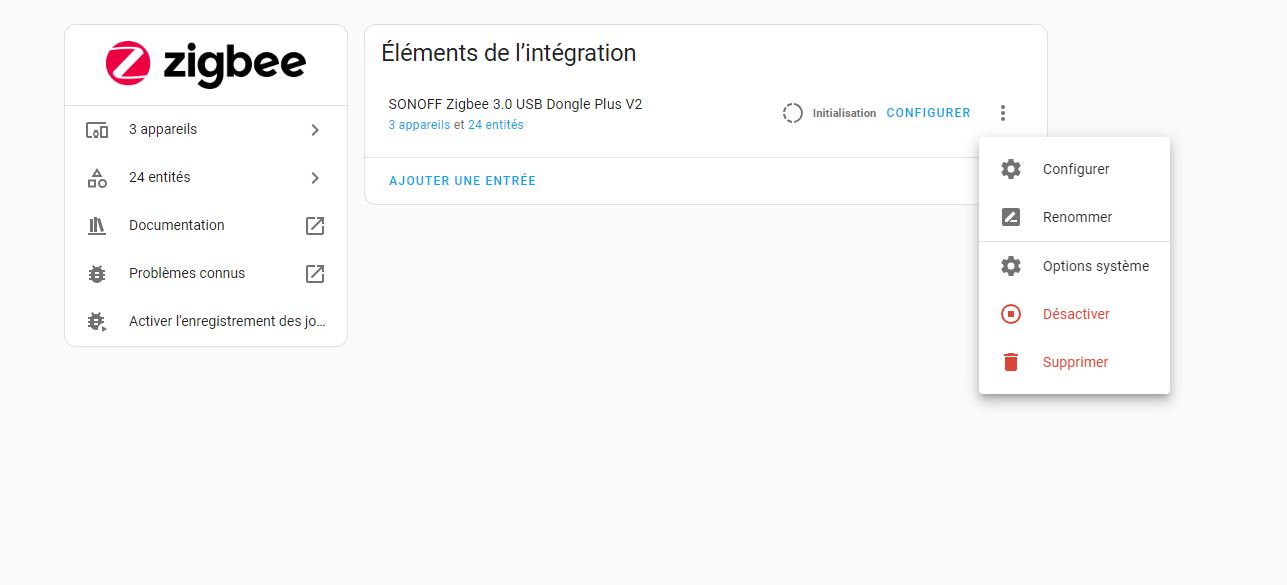This screenshot has width=1287, height=585.
Task: Open the blue 24 entités link
Action: [x=496, y=125]
